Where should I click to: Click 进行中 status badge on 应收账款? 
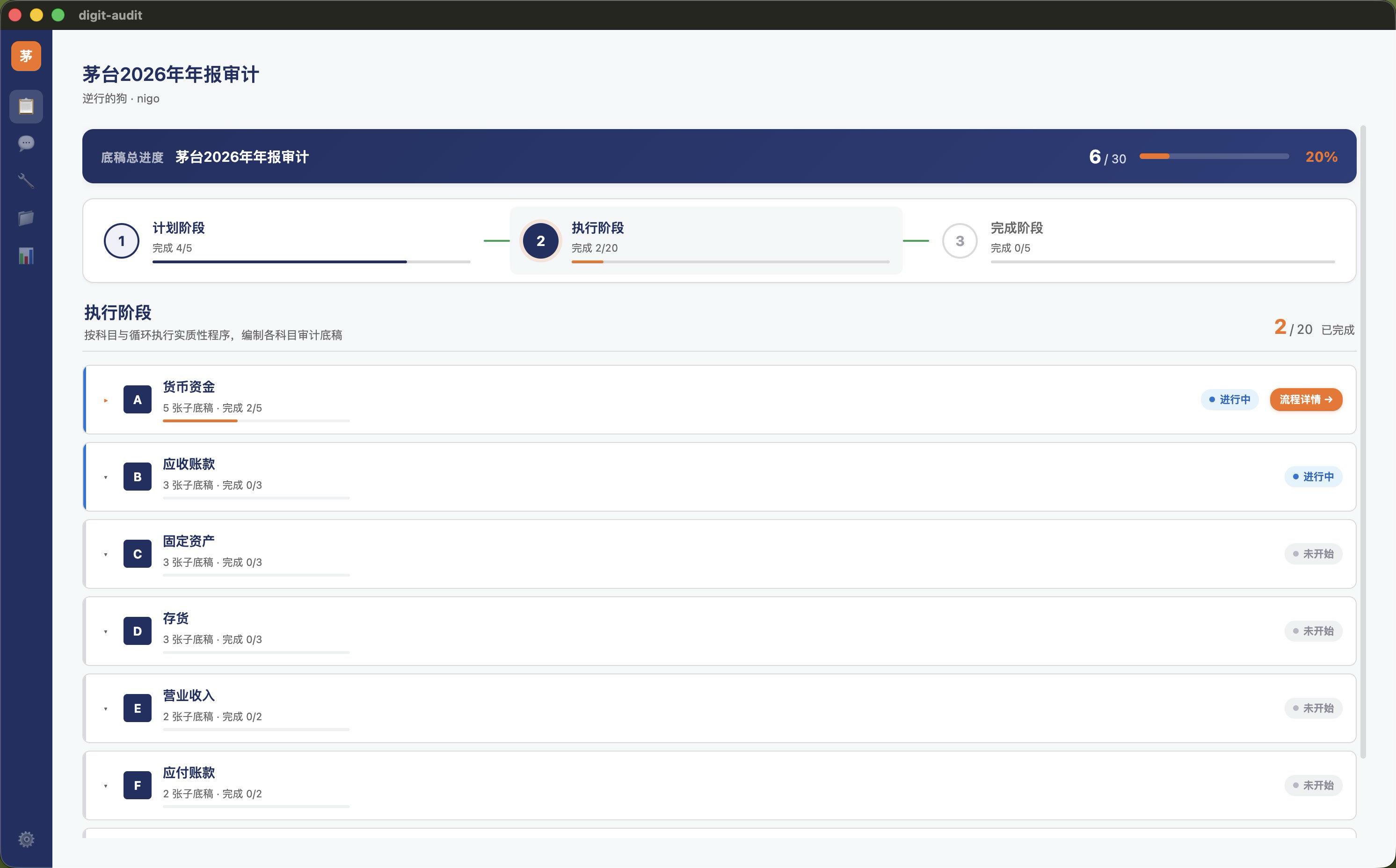[x=1313, y=477]
